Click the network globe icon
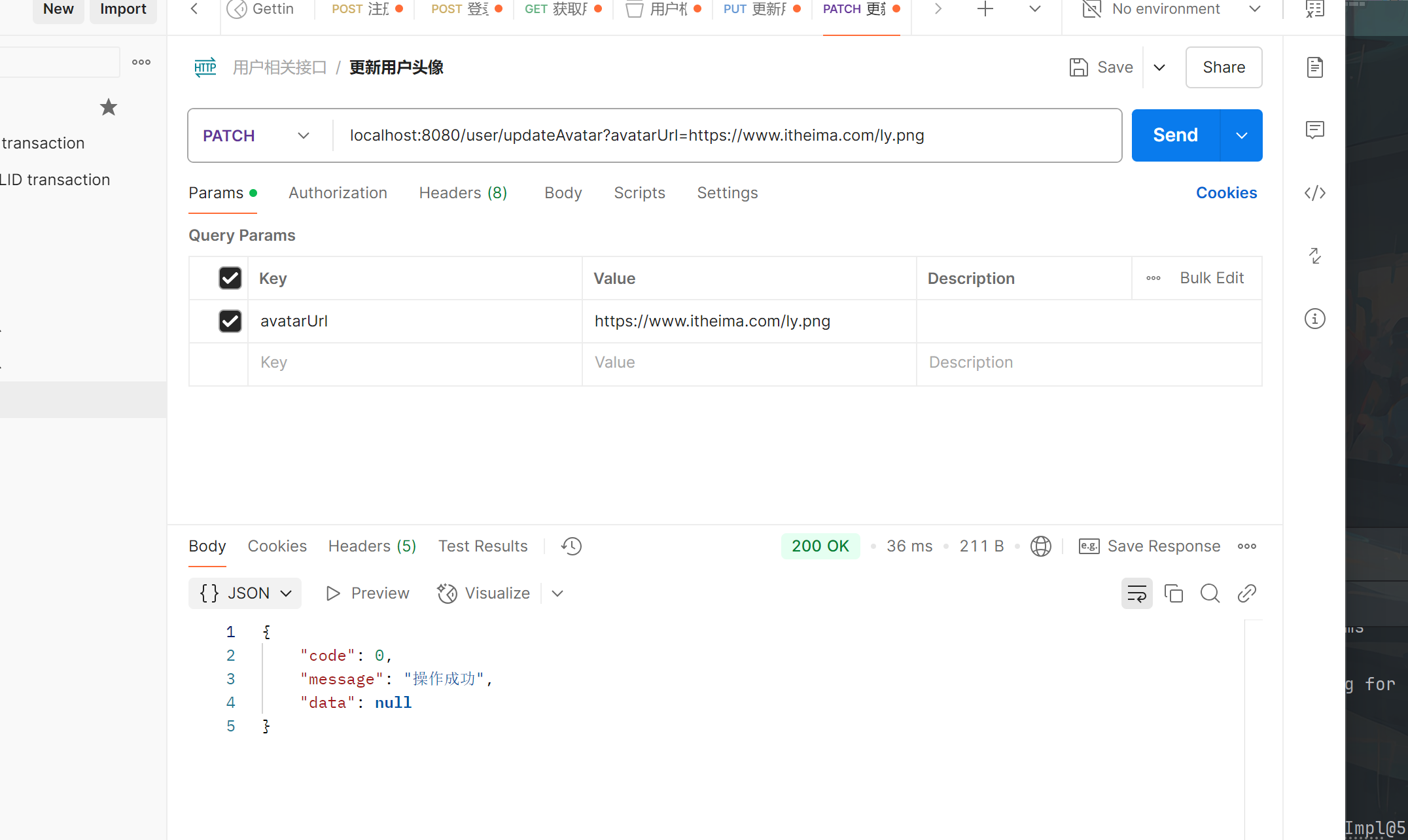Image resolution: width=1408 pixels, height=840 pixels. [1040, 546]
